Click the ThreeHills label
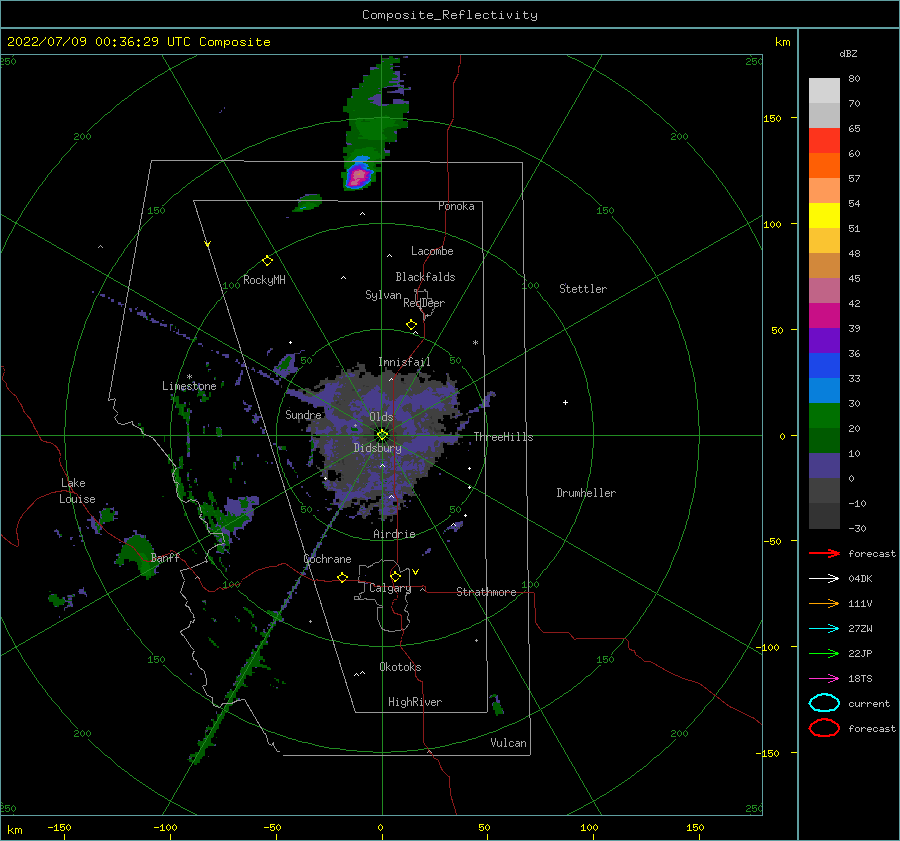The image size is (900, 841). pyautogui.click(x=503, y=437)
